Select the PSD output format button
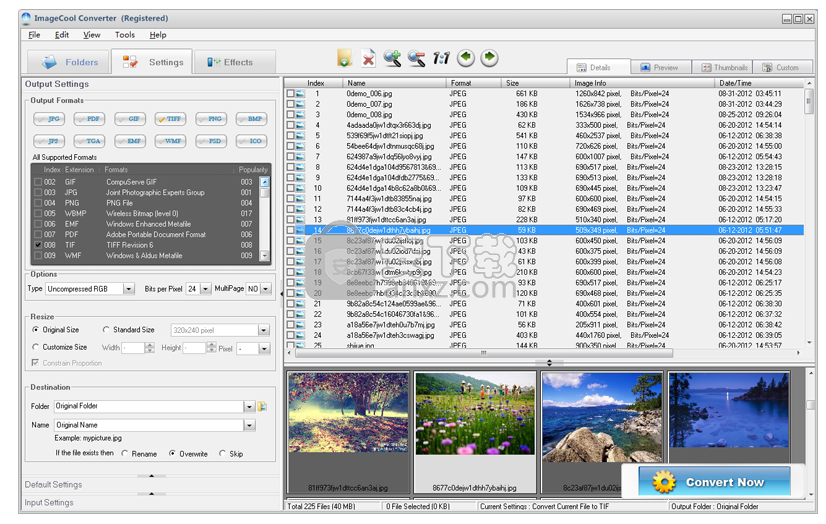Screen dimensions: 826x524 point(211,141)
